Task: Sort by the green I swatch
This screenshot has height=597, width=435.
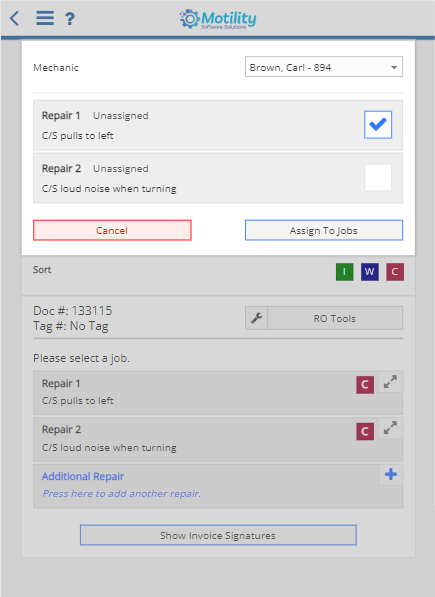Action: [344, 272]
